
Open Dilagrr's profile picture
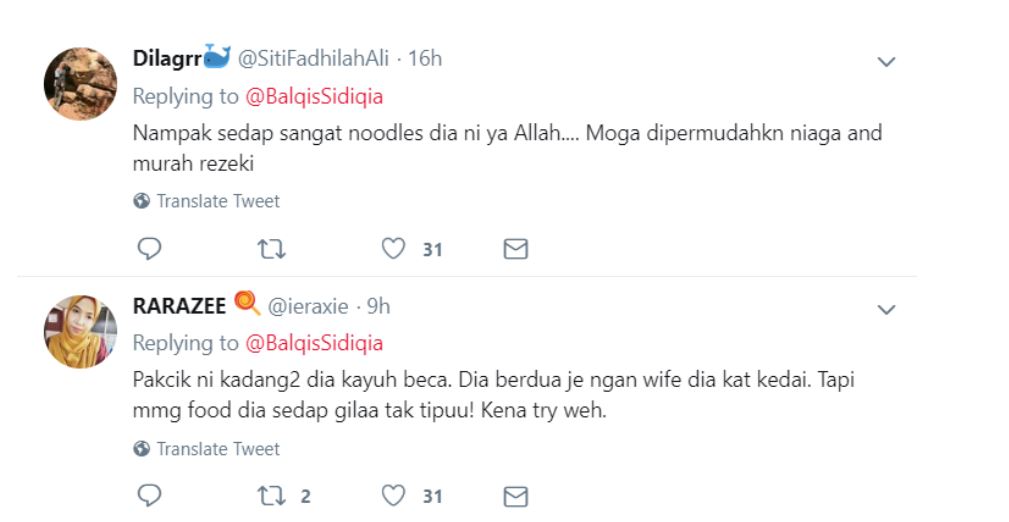(80, 84)
